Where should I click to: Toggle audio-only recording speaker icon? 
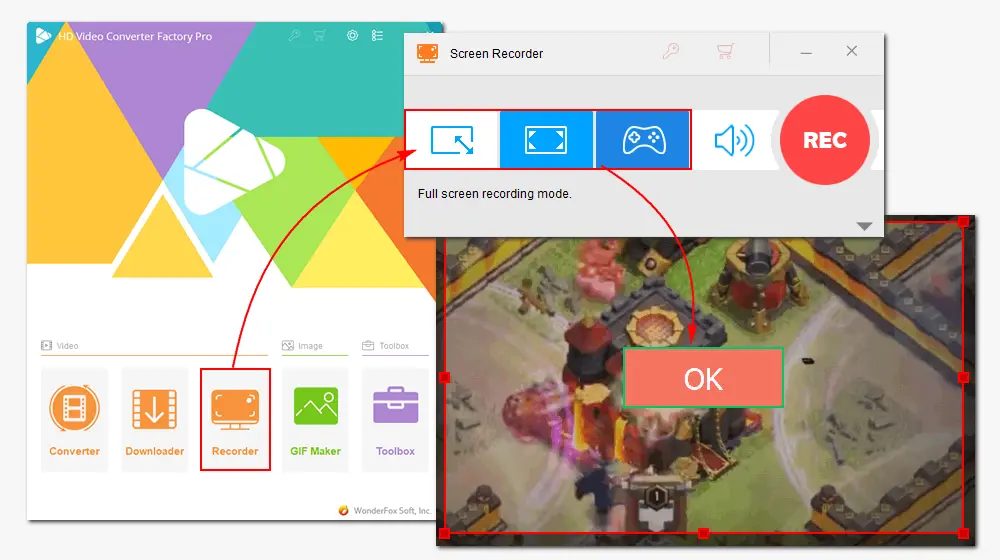click(734, 141)
